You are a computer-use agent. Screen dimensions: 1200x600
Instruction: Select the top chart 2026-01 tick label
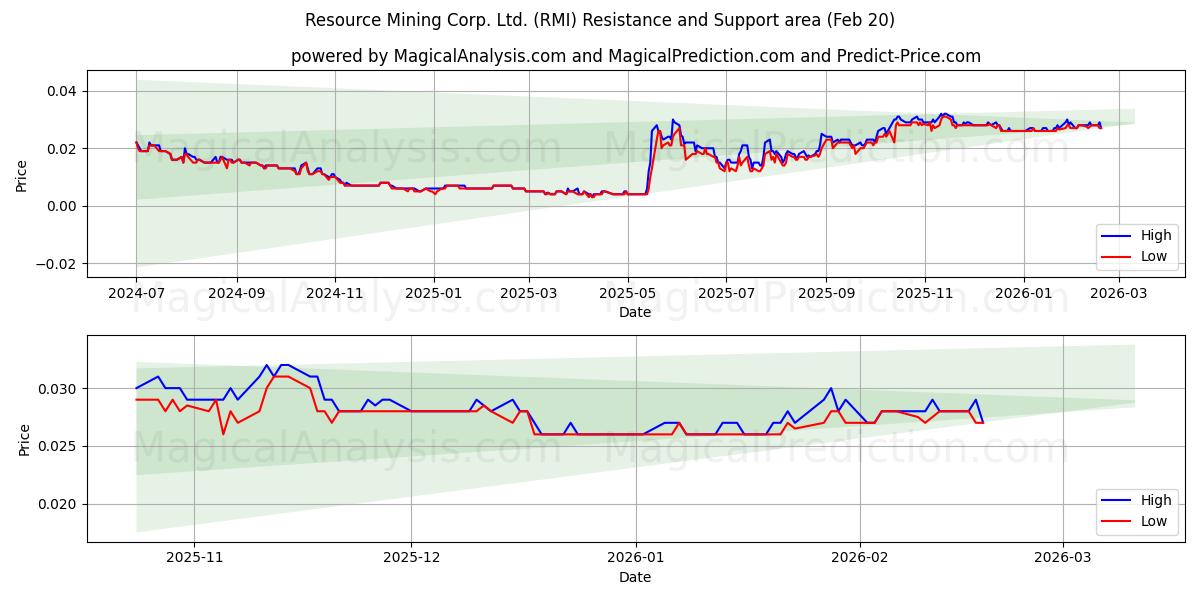pos(1023,294)
